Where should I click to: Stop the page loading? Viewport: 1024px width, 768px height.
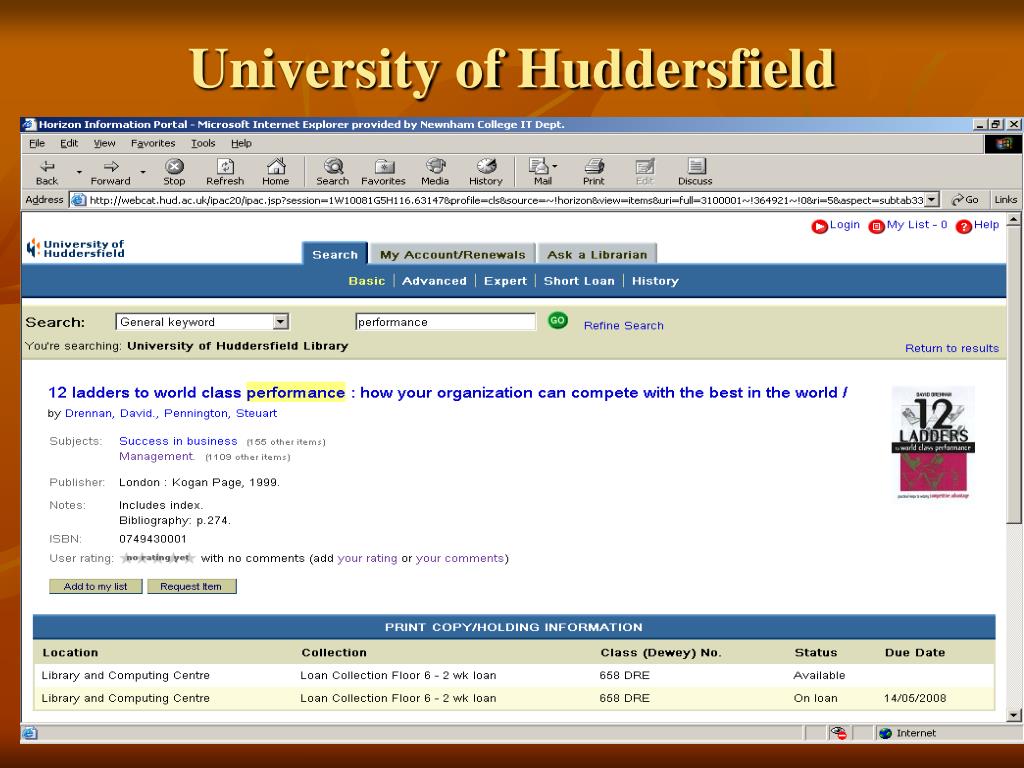point(174,172)
